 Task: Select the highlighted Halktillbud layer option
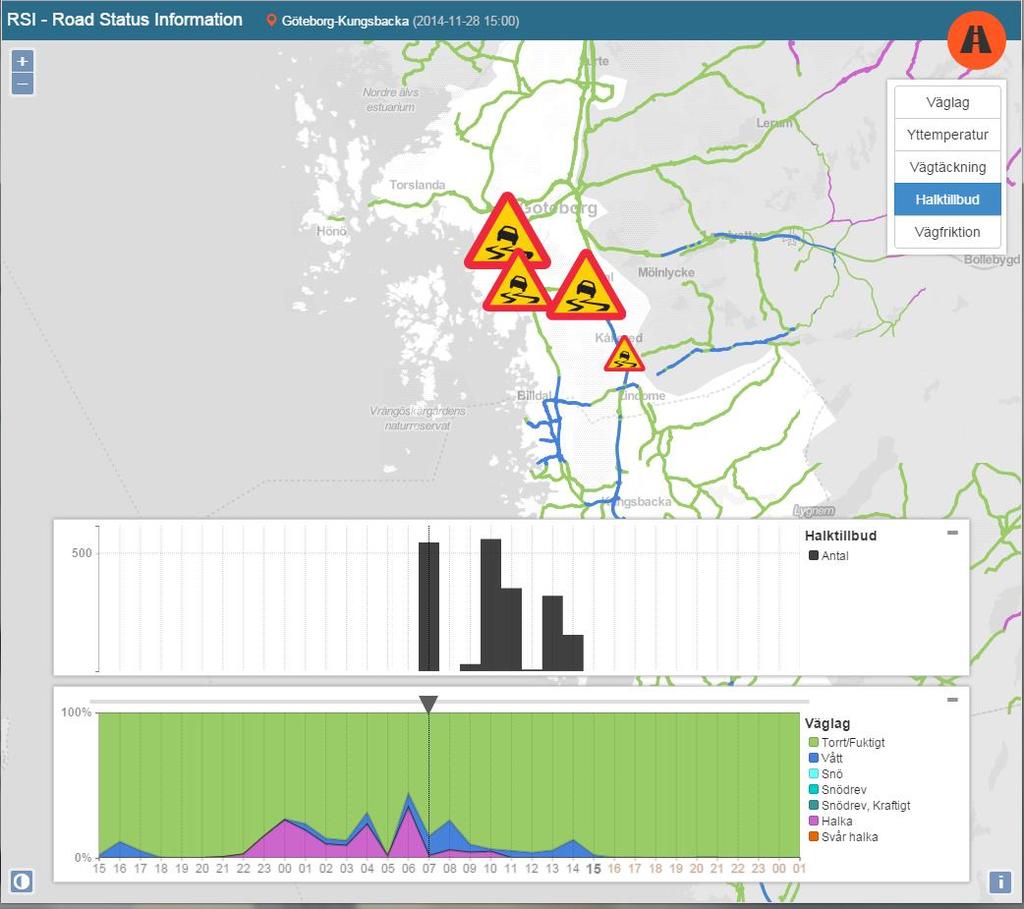tap(947, 199)
